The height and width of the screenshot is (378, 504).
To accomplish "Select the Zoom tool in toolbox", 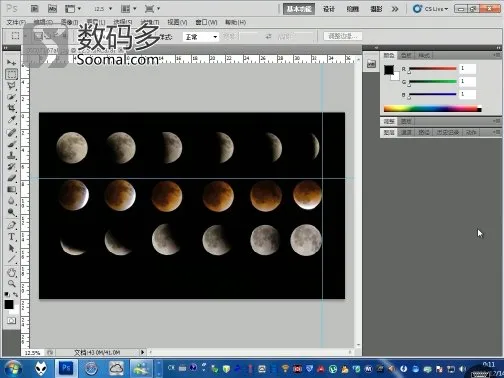I will [11, 284].
